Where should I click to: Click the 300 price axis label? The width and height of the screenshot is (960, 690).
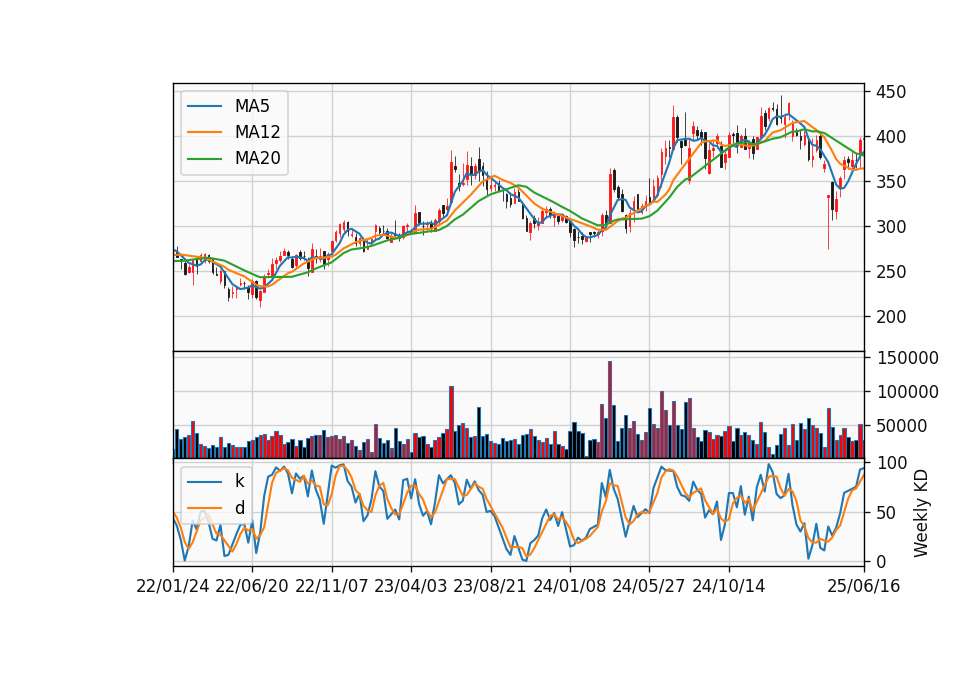point(891,227)
